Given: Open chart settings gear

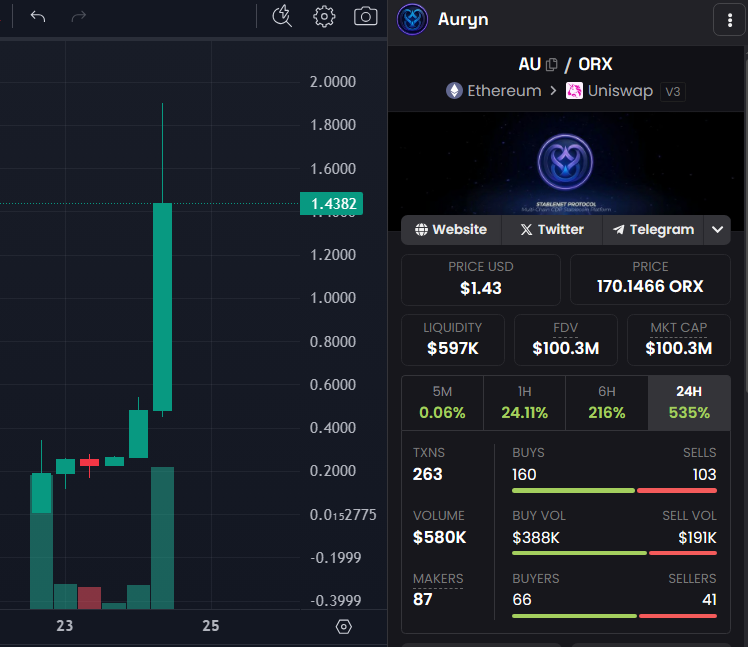Looking at the screenshot, I should click(324, 17).
